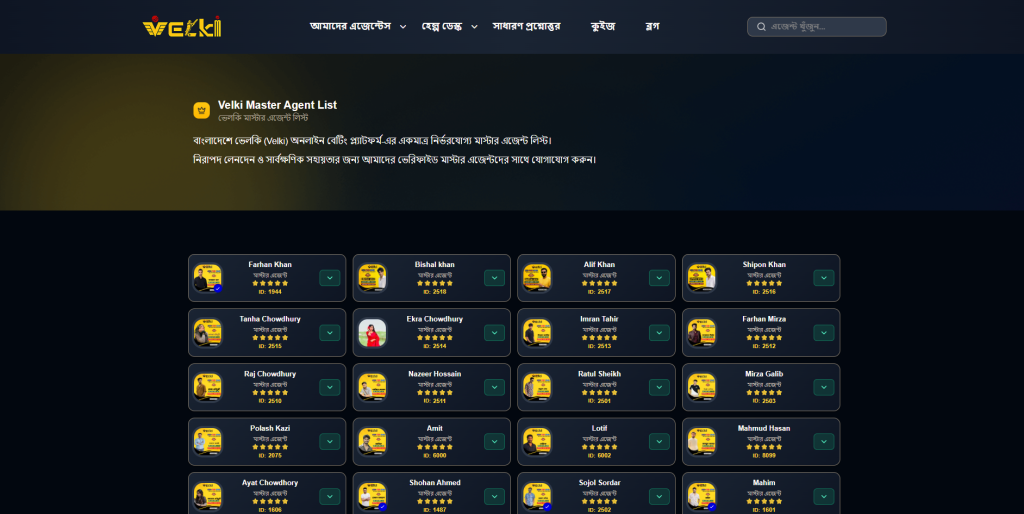Select the name Shohan Ahmed

click(434, 483)
